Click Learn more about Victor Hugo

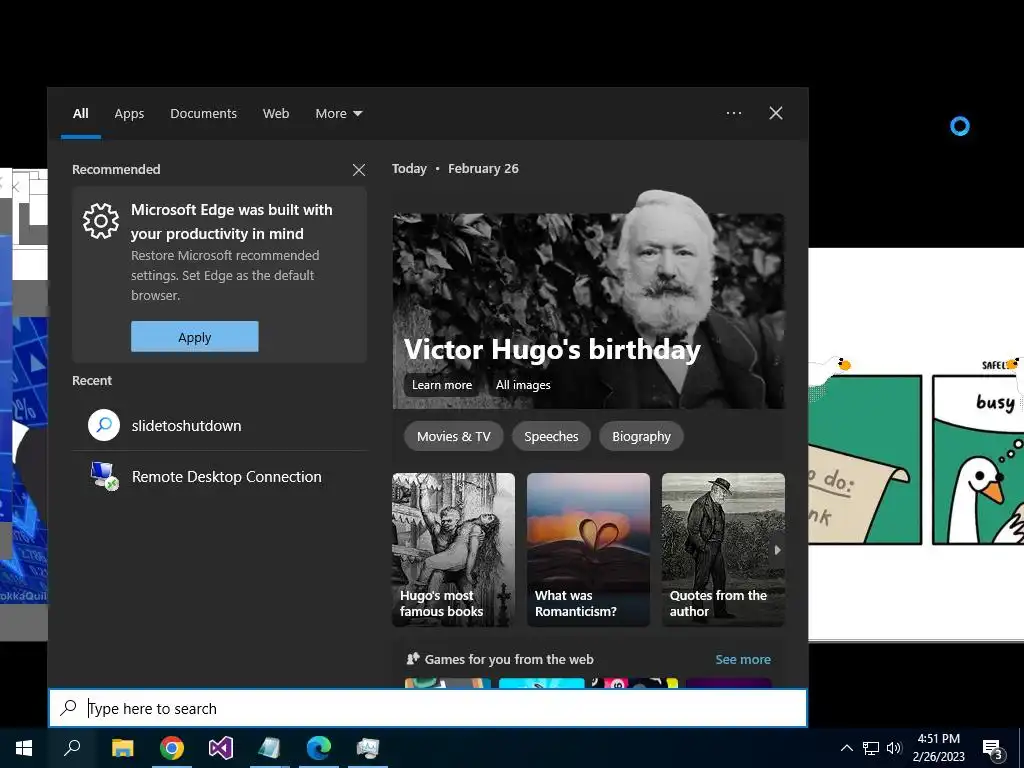pos(441,385)
